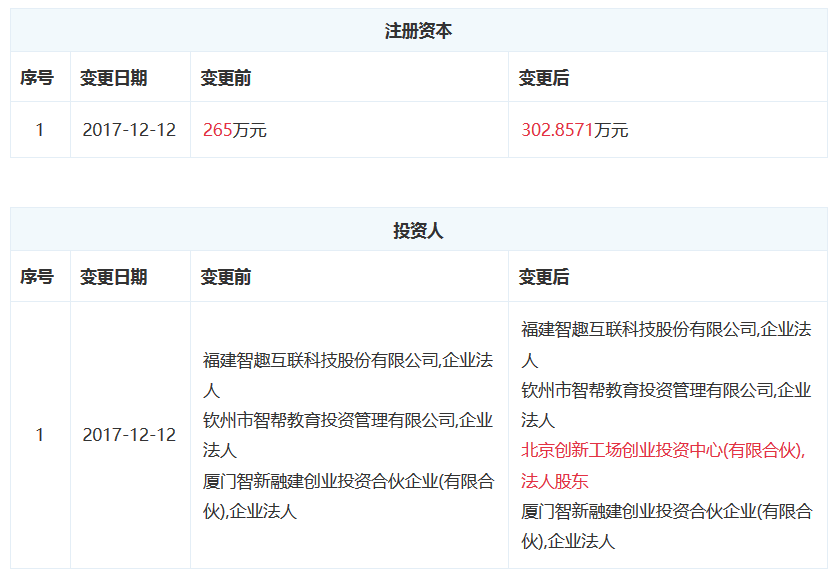Select 变更后 header in the 注册资本 table

point(544,78)
